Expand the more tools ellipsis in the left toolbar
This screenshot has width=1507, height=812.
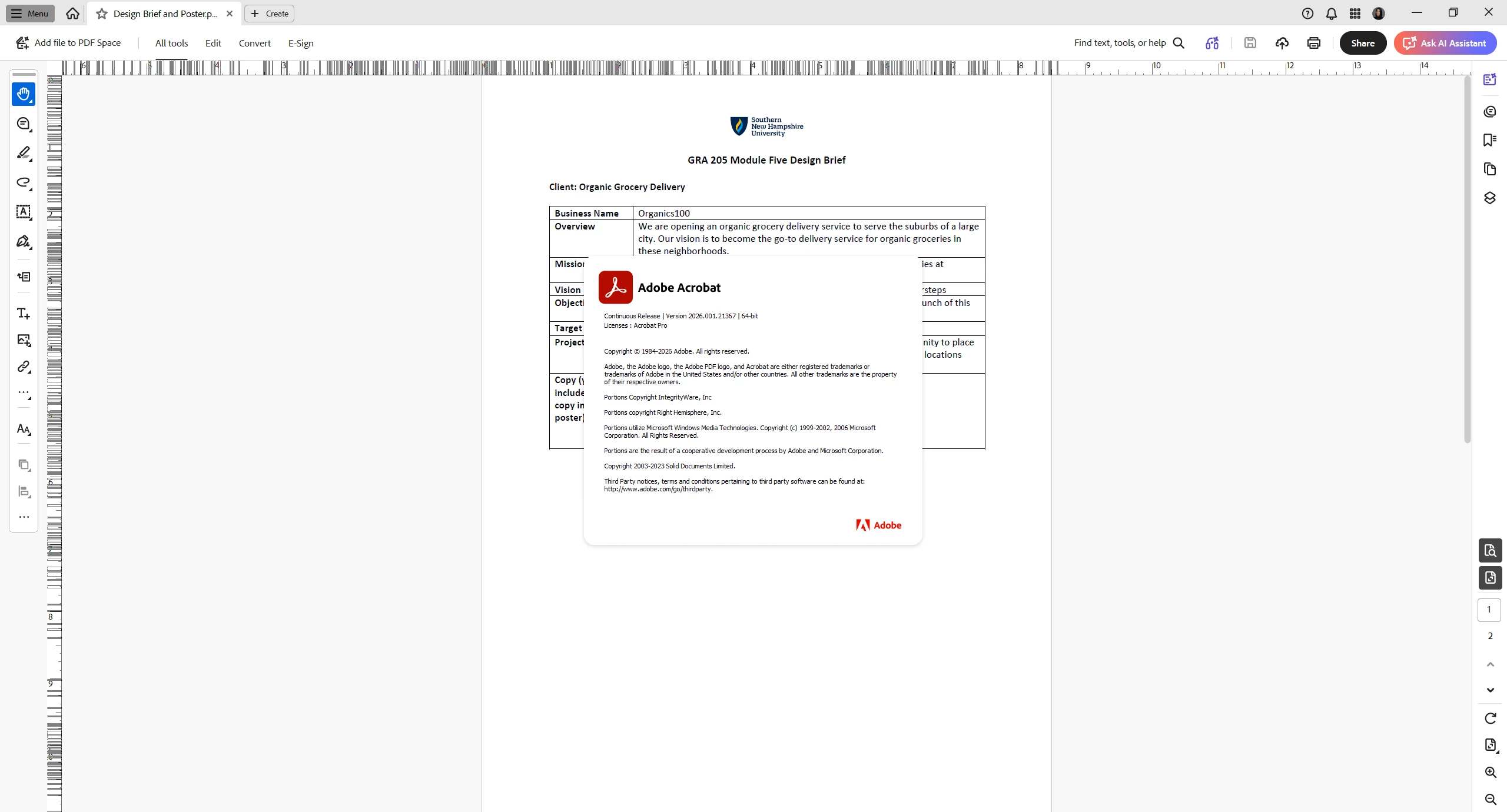pyautogui.click(x=24, y=517)
